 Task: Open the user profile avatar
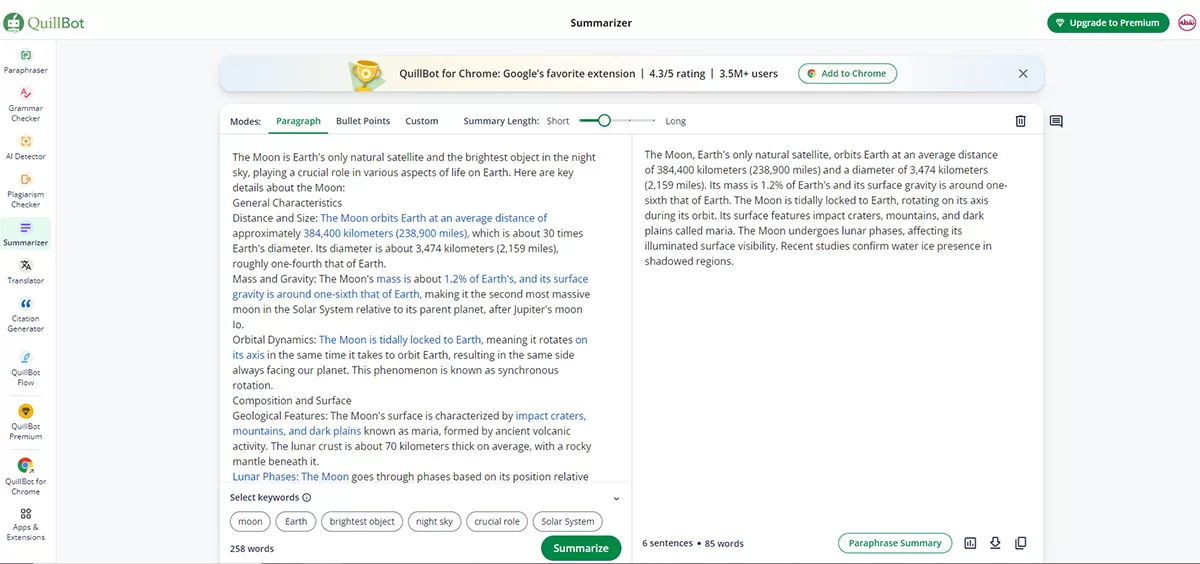1186,22
